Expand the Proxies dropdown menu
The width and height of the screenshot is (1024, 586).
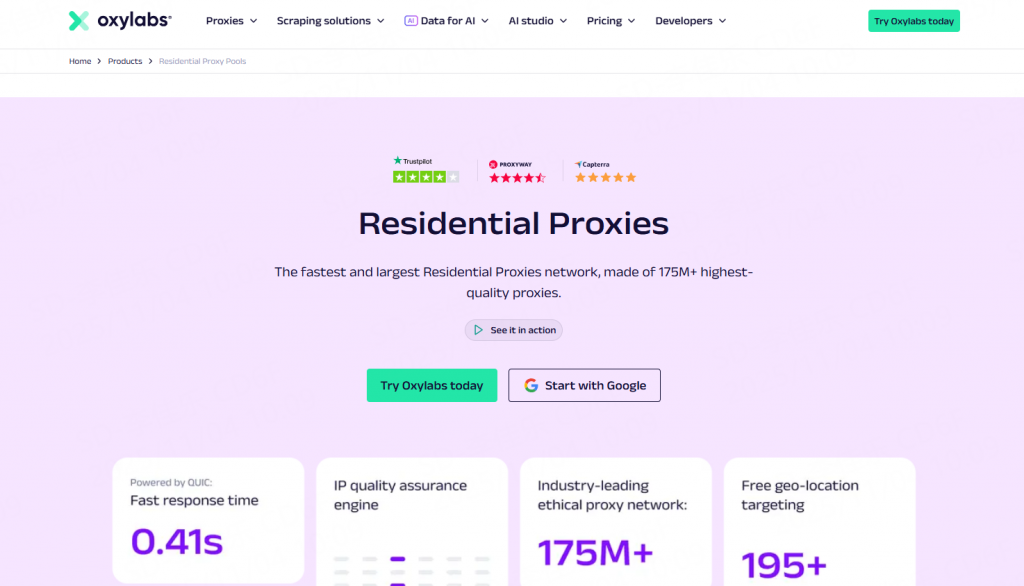pyautogui.click(x=230, y=20)
